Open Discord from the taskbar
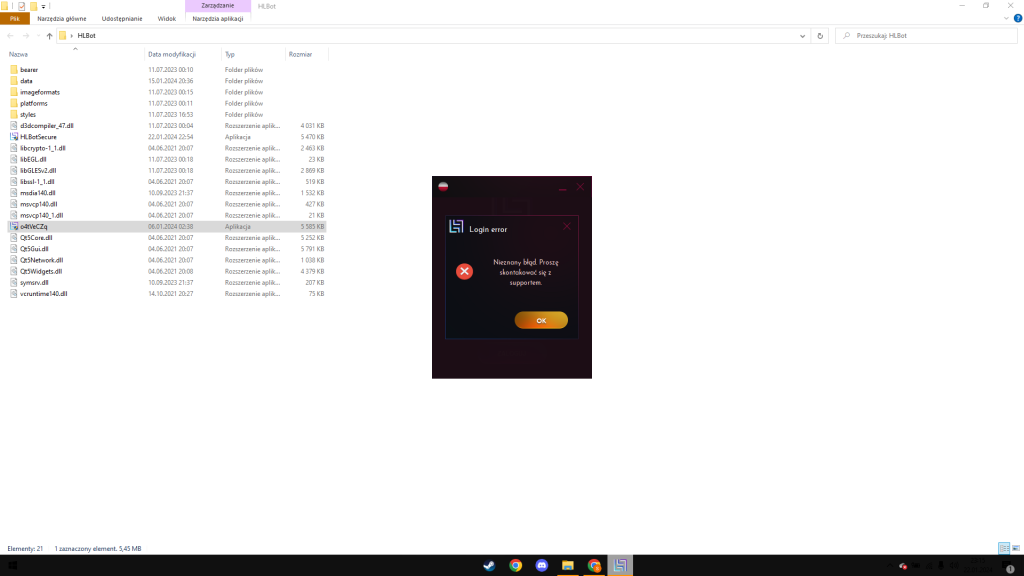The height and width of the screenshot is (576, 1024). [x=541, y=565]
